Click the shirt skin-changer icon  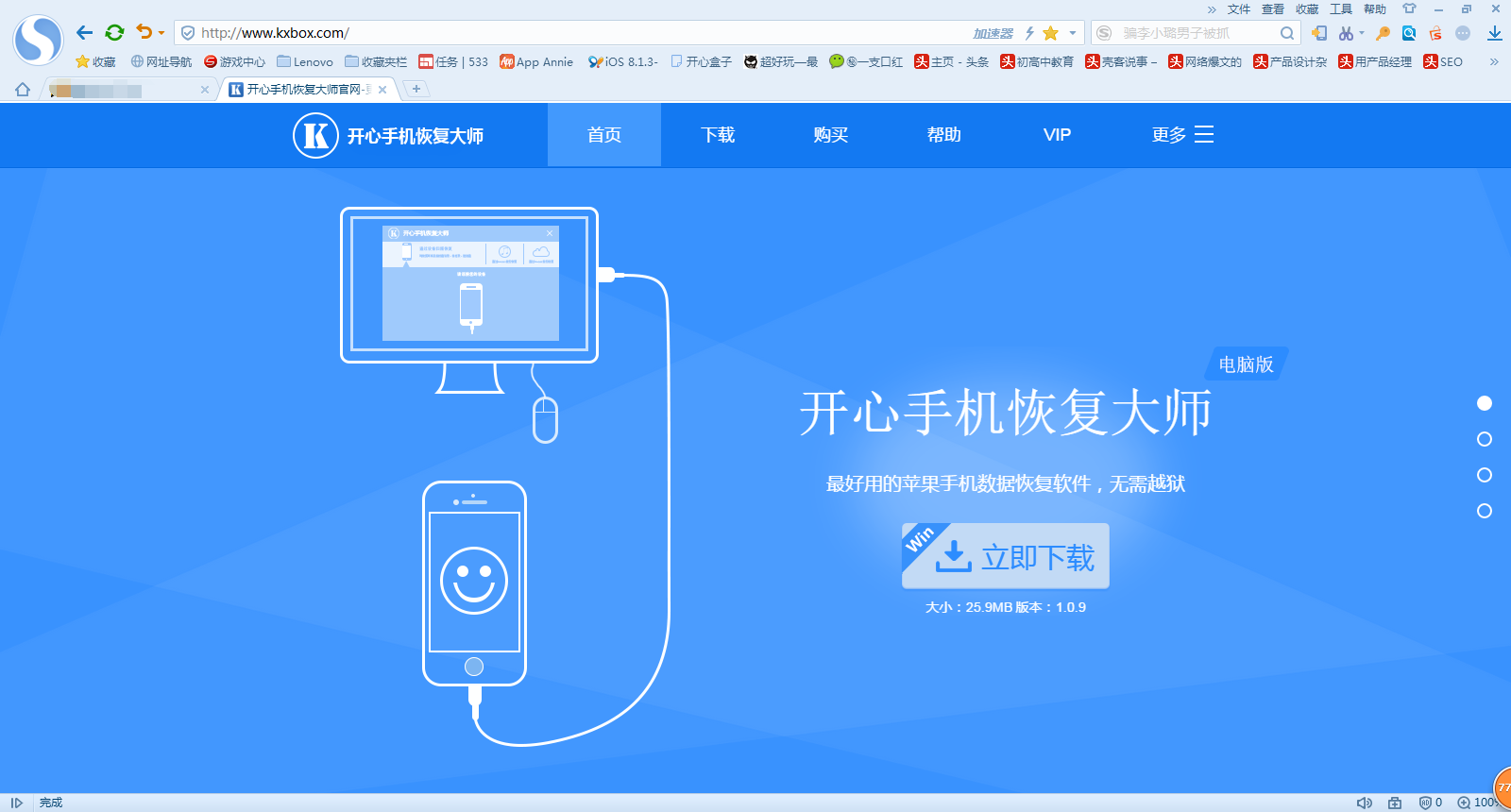1409,8
